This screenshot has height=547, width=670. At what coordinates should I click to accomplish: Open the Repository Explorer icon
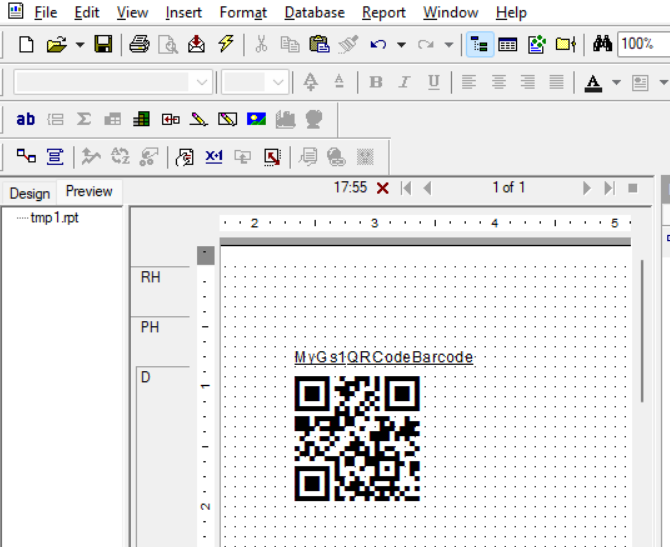(x=566, y=44)
